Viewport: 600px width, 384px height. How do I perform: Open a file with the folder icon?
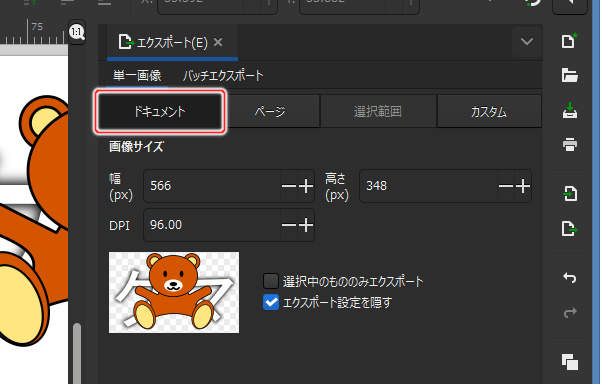(569, 75)
